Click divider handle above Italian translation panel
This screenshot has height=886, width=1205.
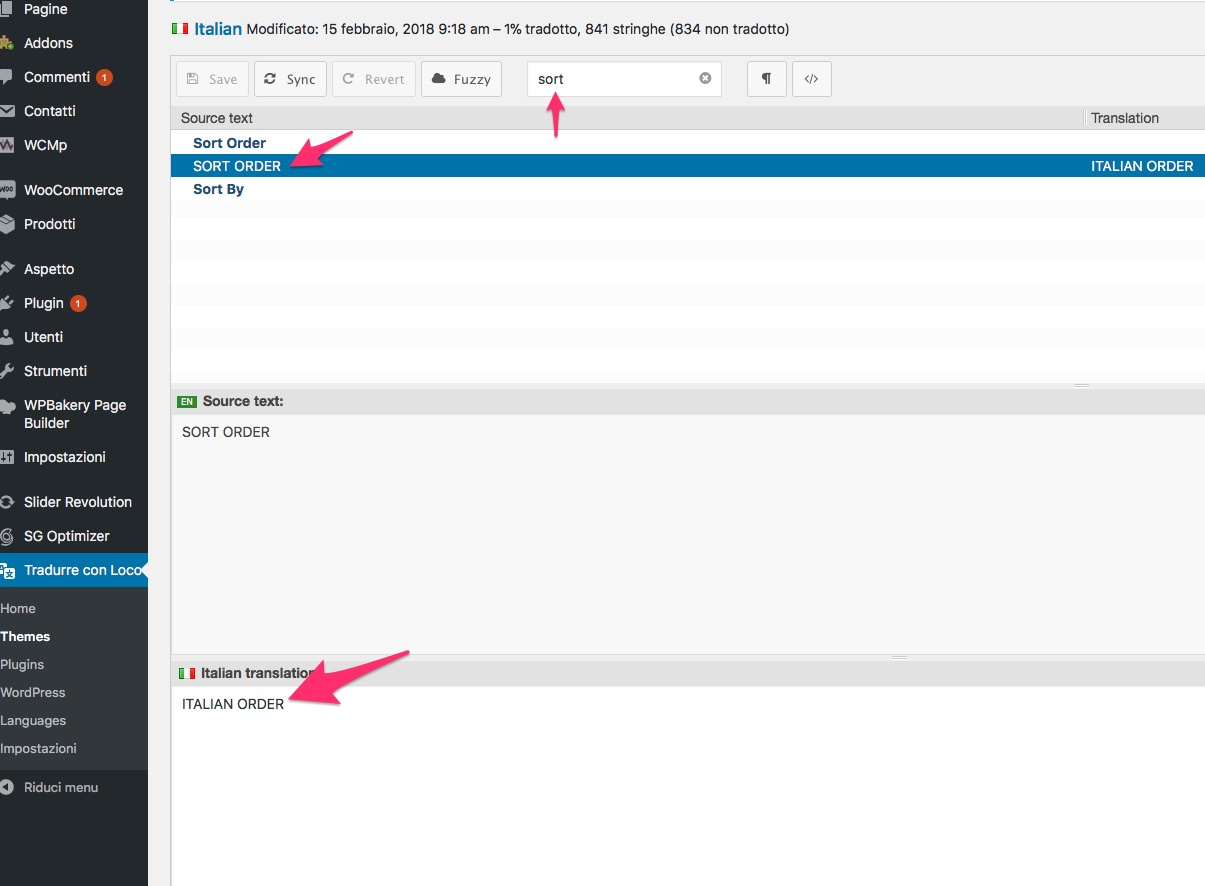(x=900, y=657)
